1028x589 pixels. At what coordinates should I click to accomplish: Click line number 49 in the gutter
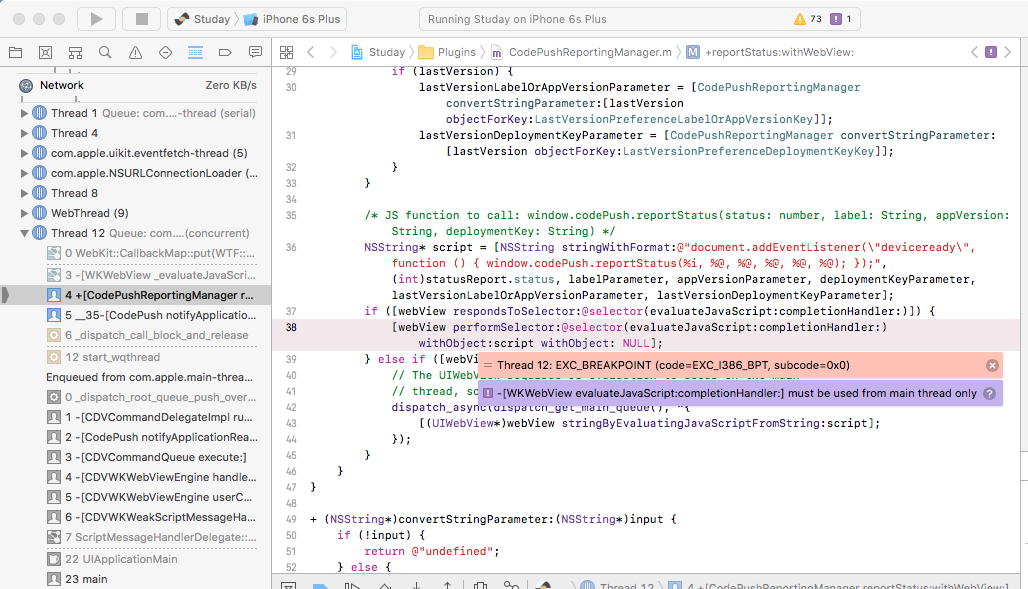click(x=291, y=519)
